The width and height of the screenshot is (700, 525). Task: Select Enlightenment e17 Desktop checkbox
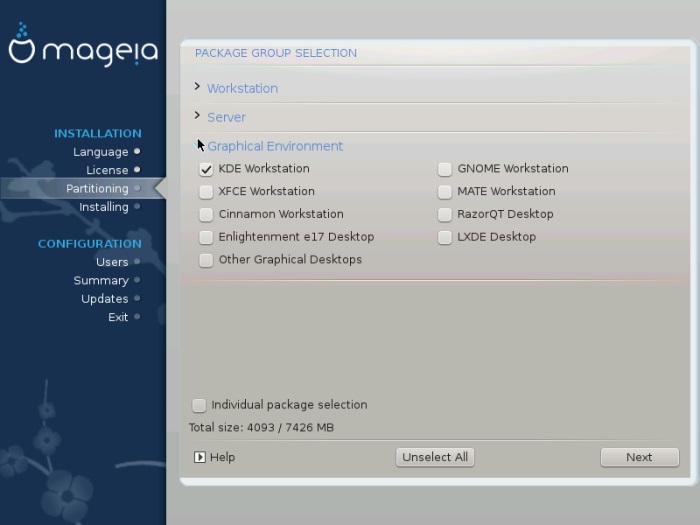pyautogui.click(x=206, y=238)
